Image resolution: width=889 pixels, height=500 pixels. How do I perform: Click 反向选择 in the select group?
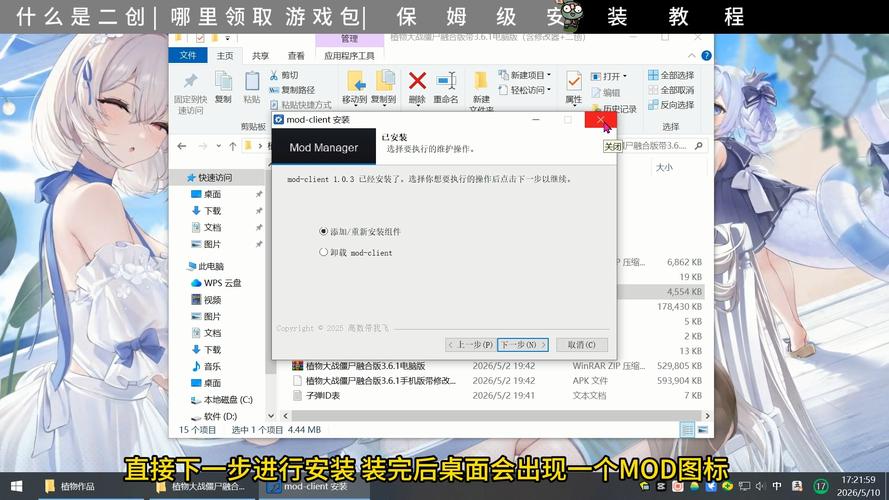coord(671,104)
